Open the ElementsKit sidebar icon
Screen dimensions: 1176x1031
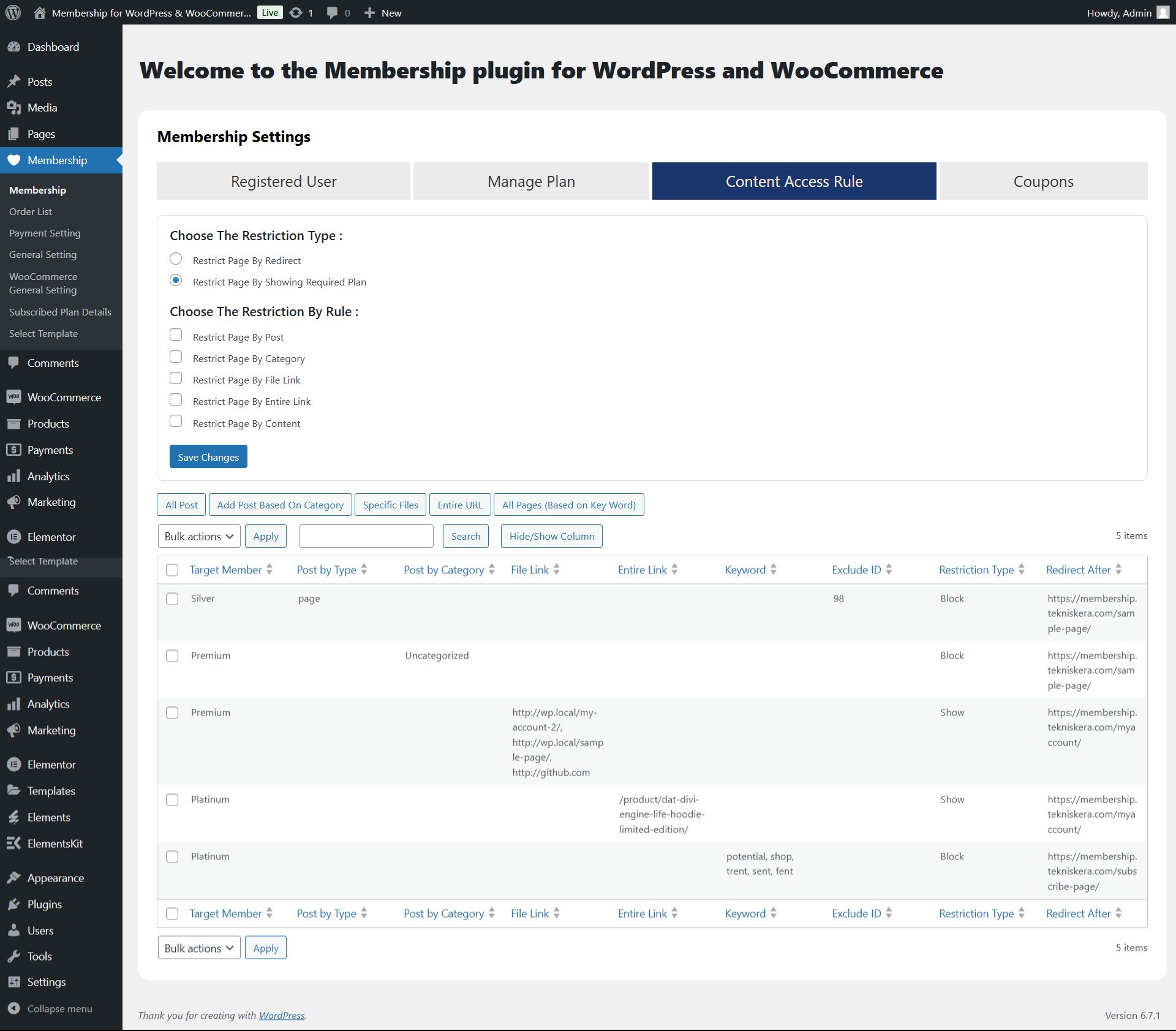click(13, 844)
